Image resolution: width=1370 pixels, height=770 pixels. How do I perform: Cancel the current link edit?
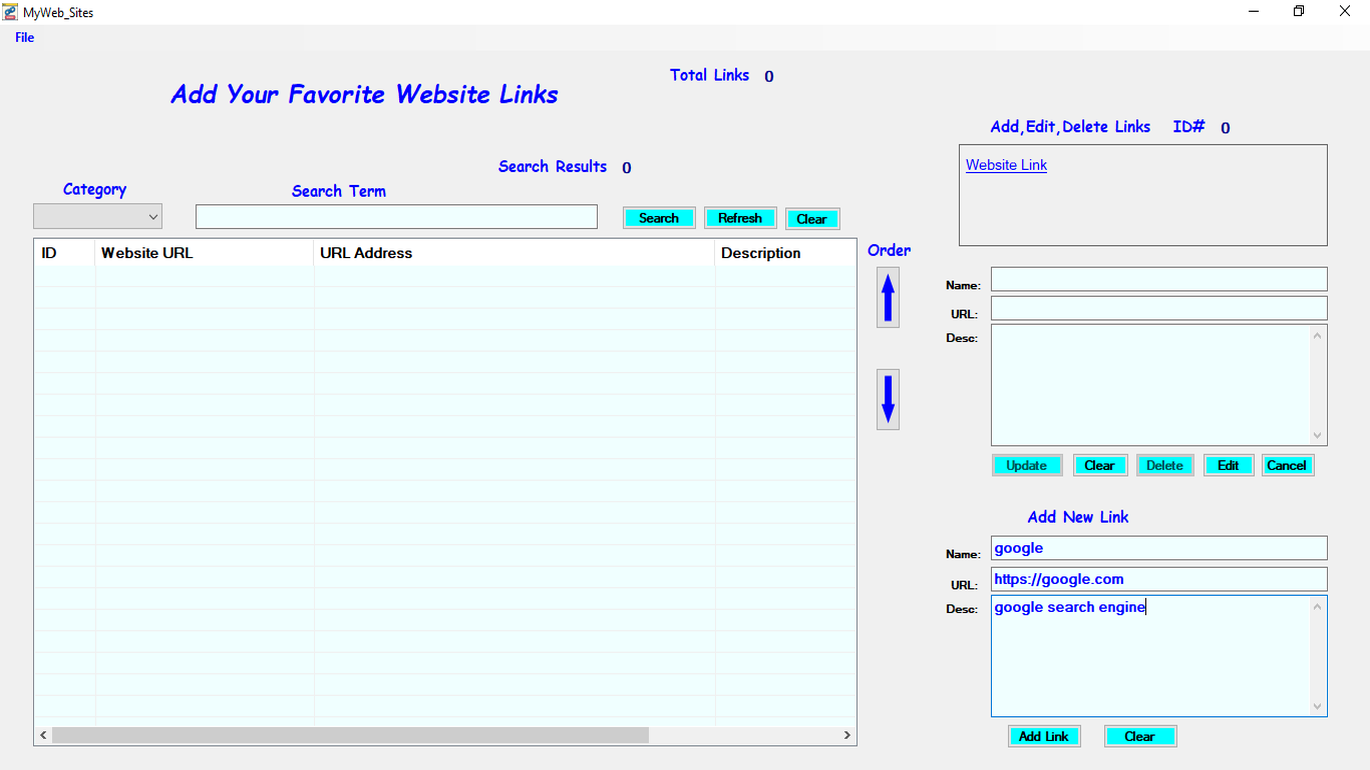point(1287,464)
